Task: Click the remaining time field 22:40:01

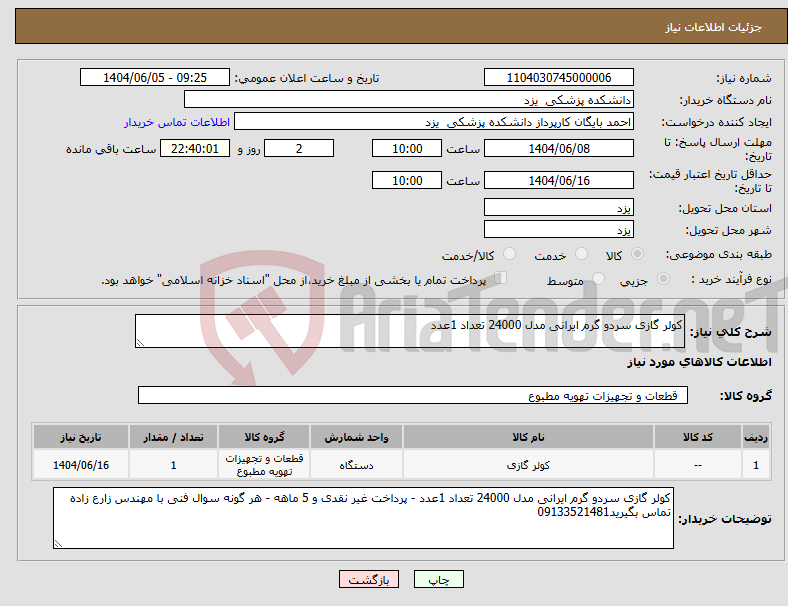Action: click(195, 148)
